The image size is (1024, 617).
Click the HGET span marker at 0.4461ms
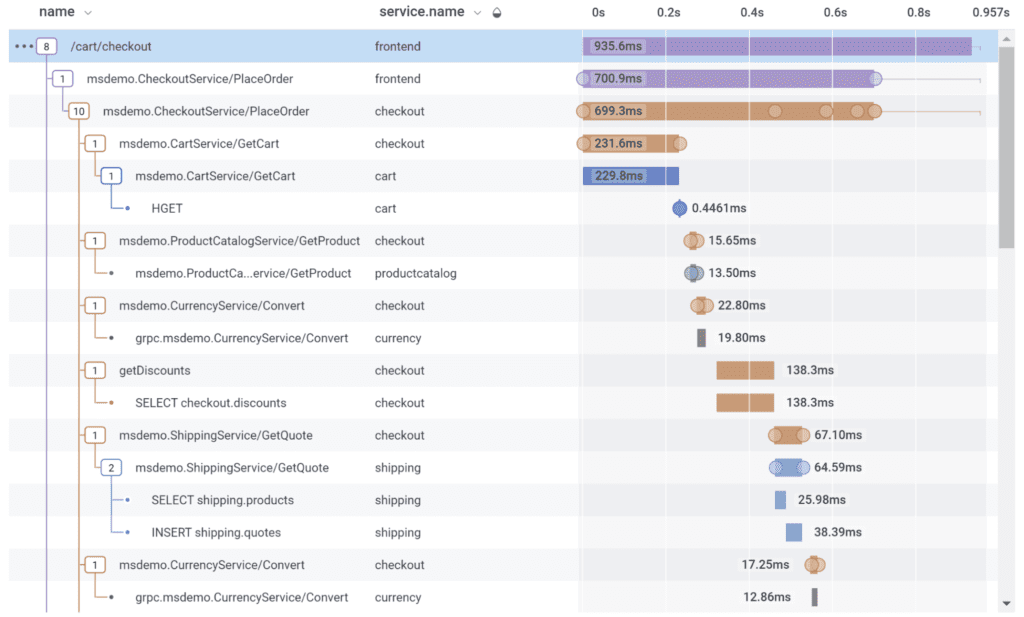click(680, 208)
